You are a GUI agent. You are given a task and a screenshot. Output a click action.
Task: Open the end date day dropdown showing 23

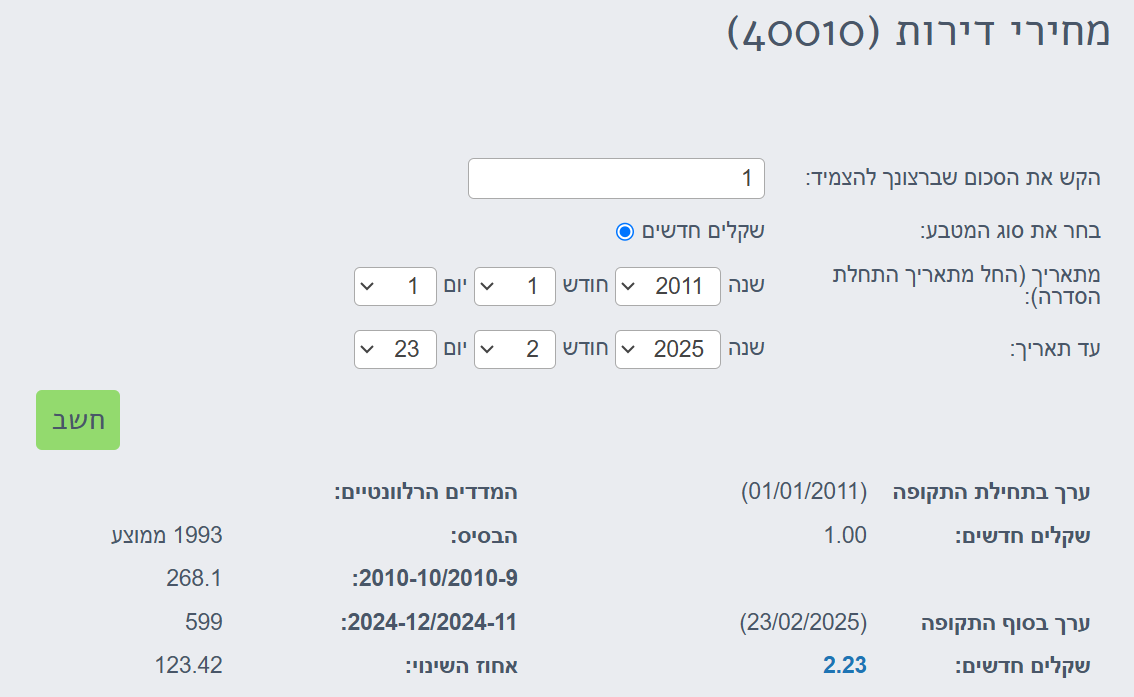[x=395, y=349]
